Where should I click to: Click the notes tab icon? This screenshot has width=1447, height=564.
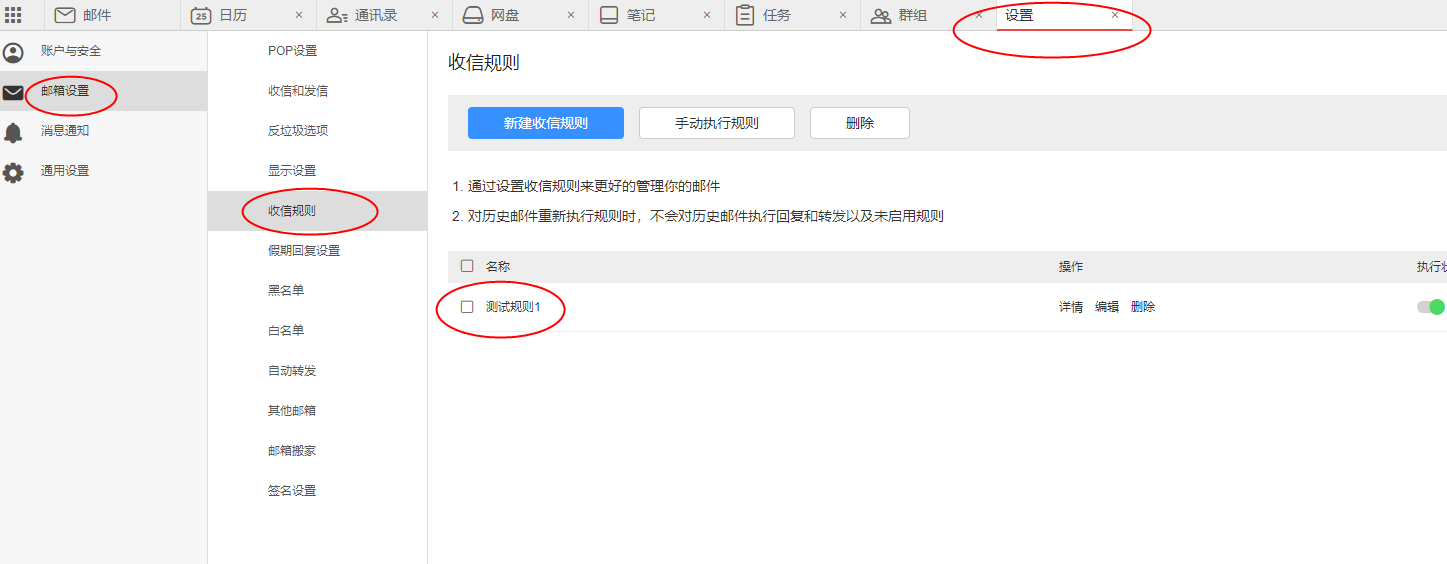tap(609, 15)
